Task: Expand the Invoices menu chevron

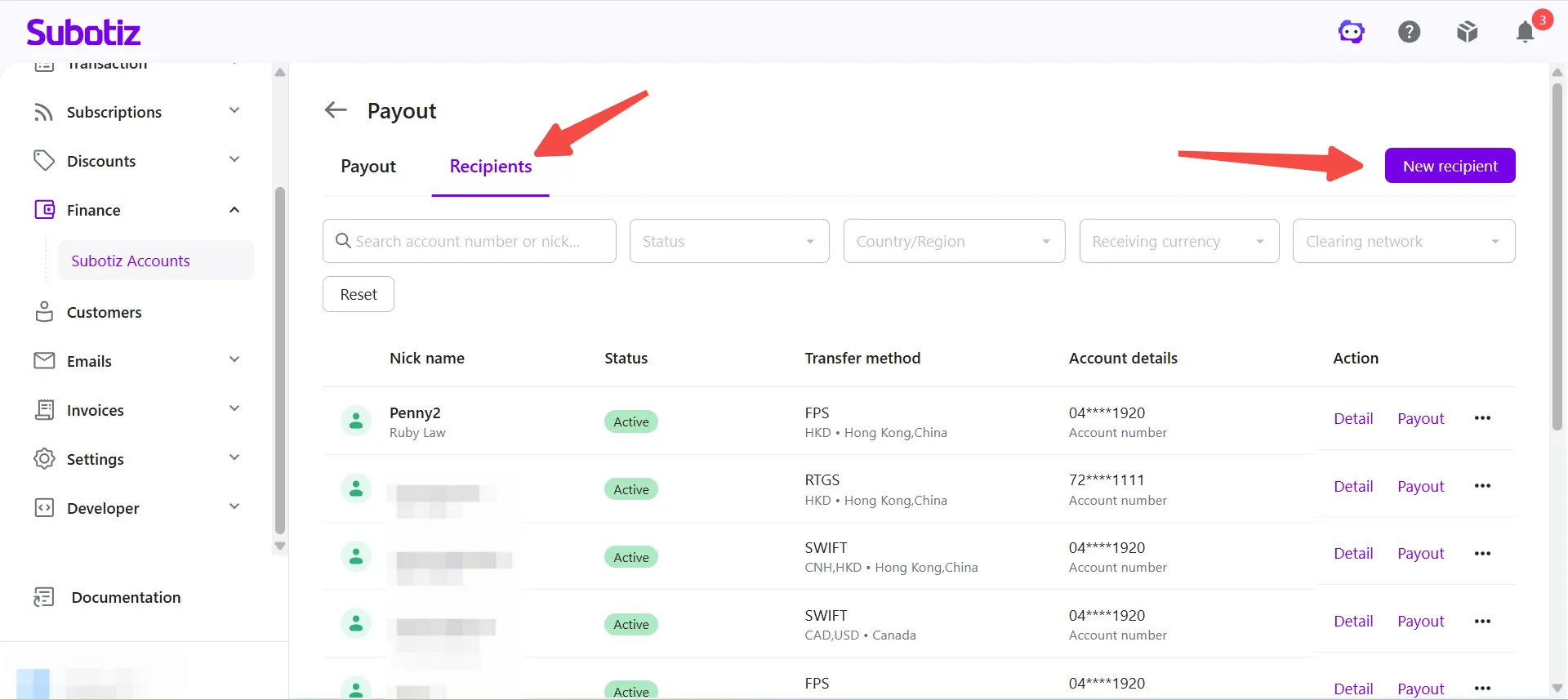Action: click(x=234, y=408)
